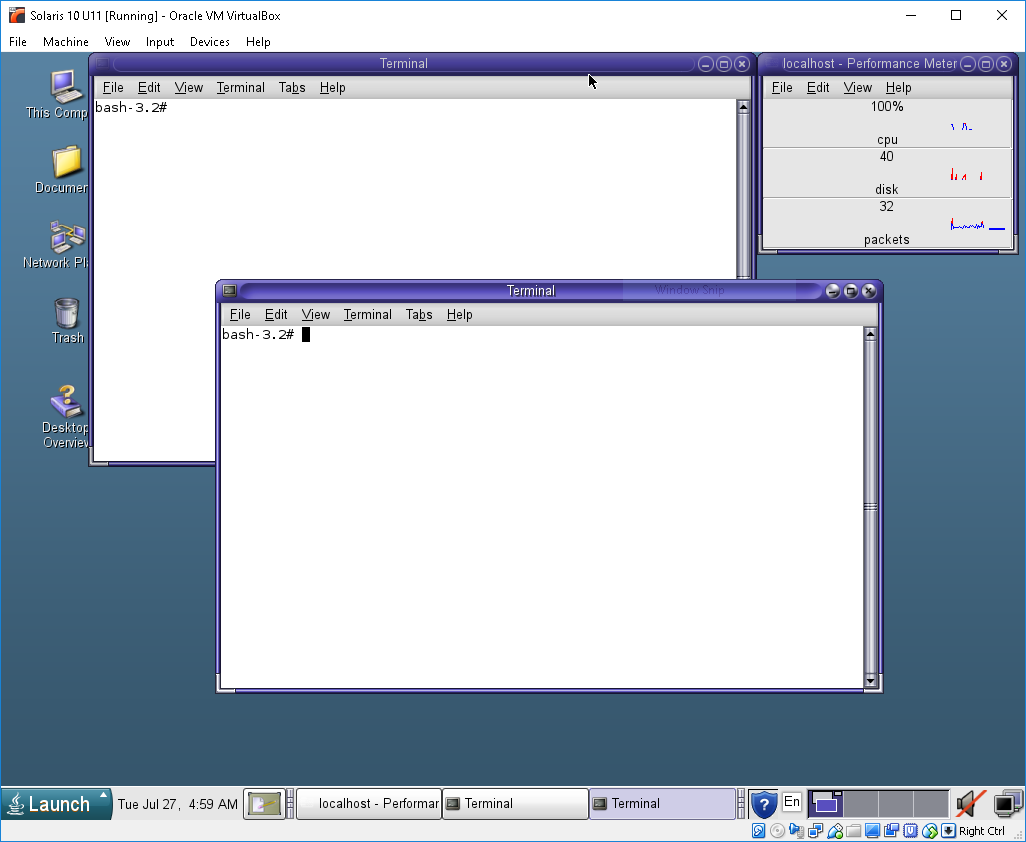Open VirtualBox File menu

point(18,42)
